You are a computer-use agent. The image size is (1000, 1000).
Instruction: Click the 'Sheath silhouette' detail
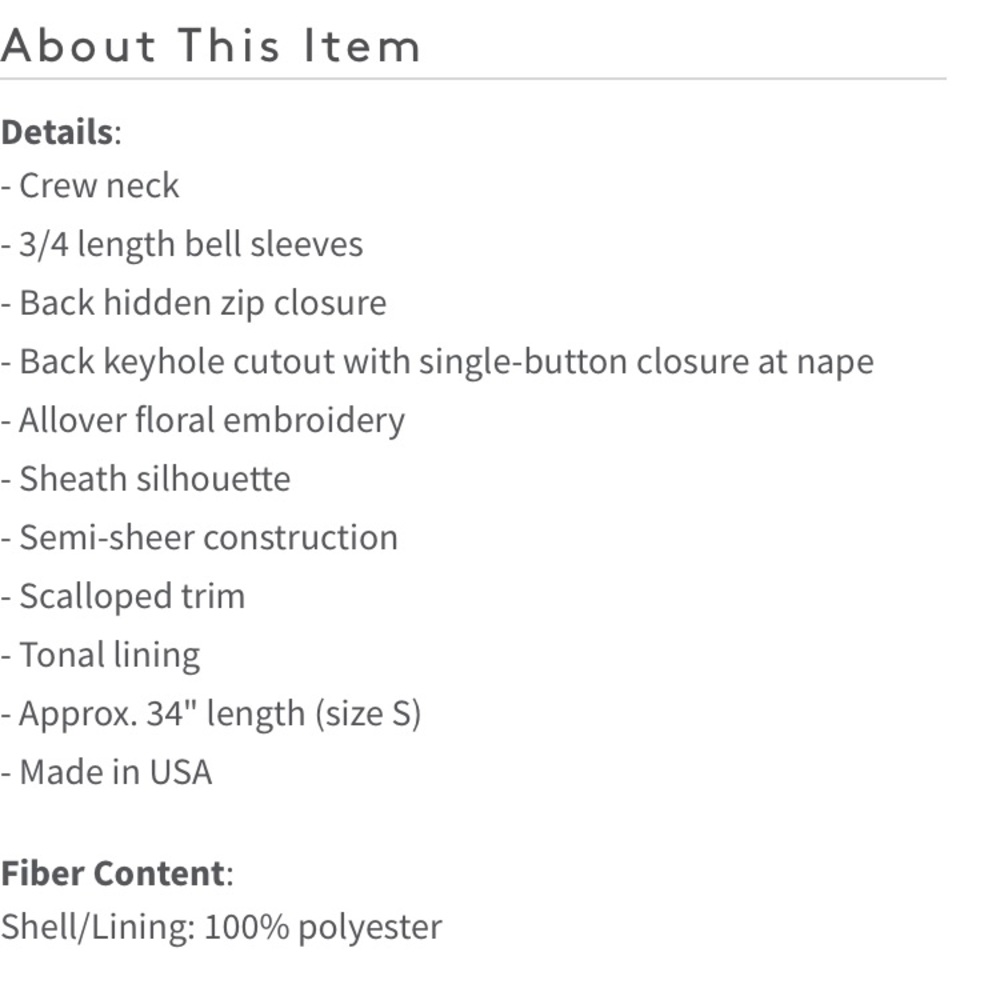point(155,479)
